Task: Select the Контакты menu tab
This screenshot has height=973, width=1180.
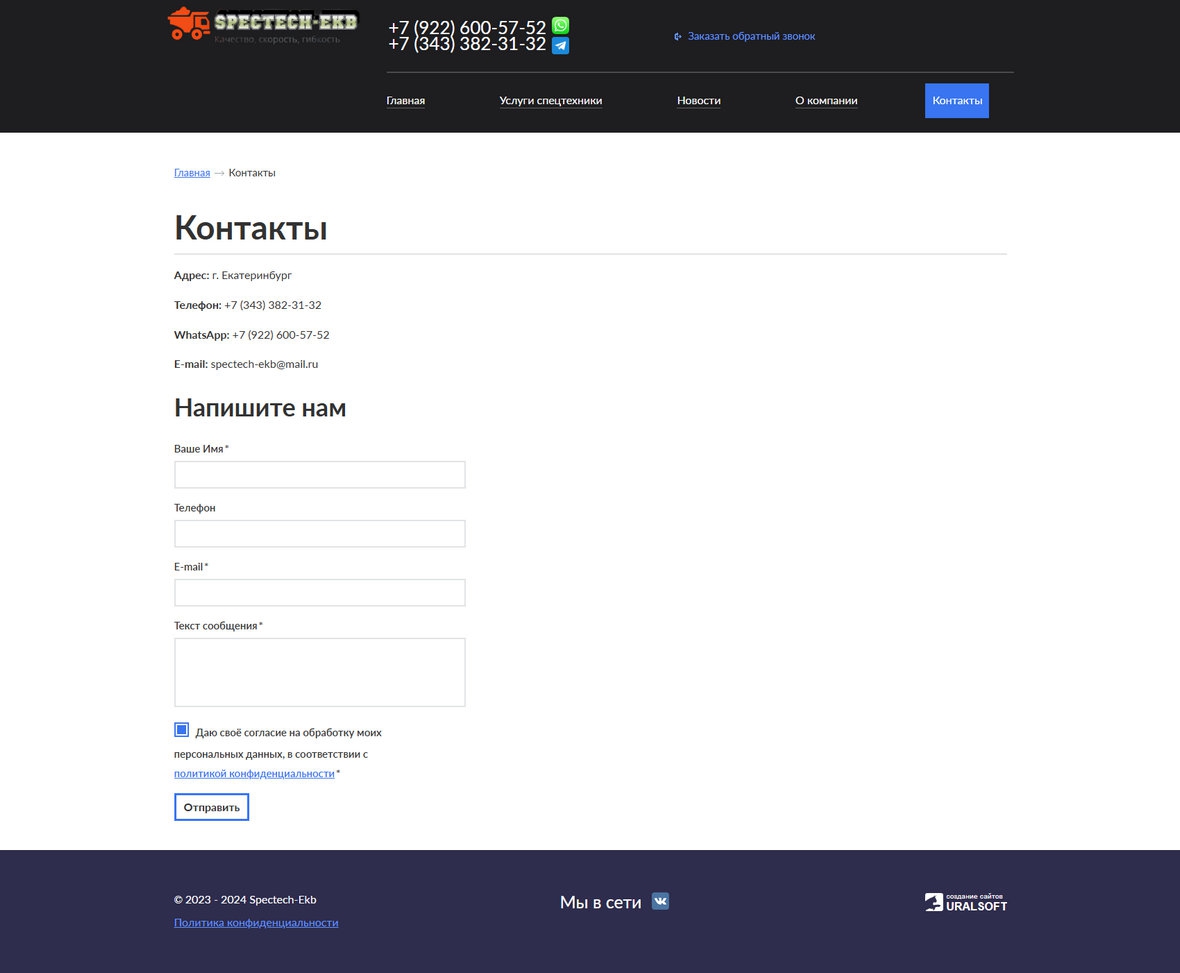Action: 956,101
